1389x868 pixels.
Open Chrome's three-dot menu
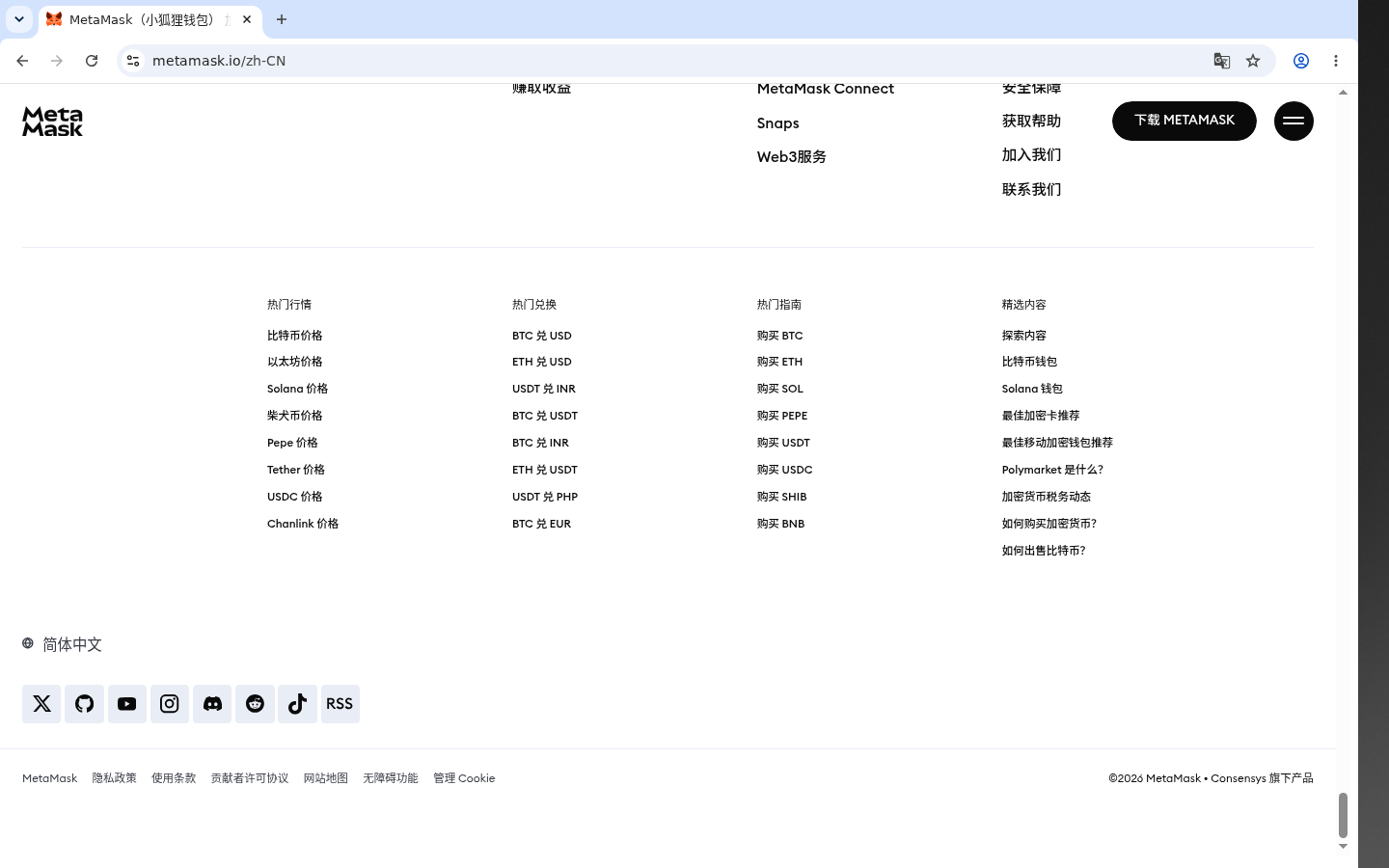(x=1336, y=61)
